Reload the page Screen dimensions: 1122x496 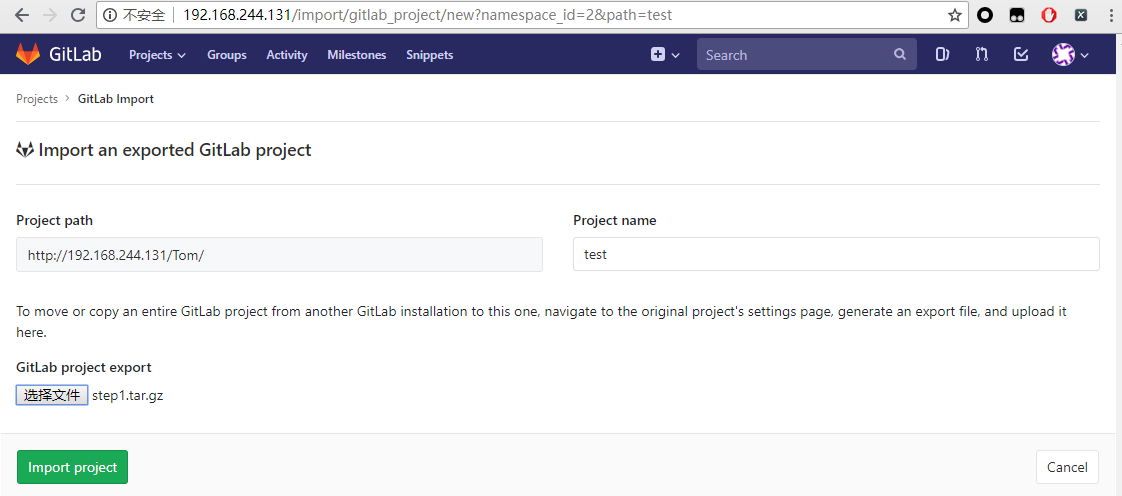79,15
